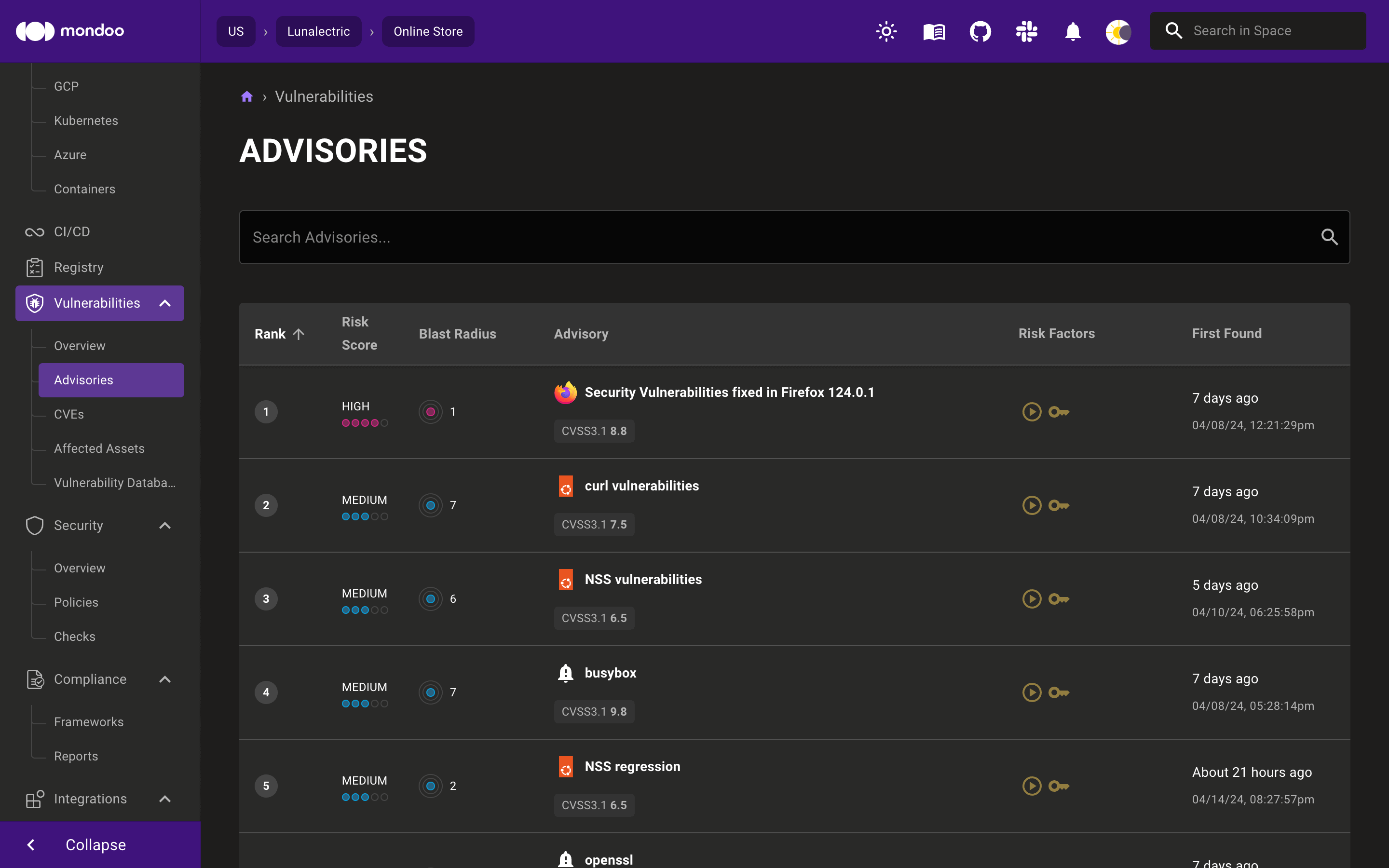The image size is (1389, 868).
Task: Check notifications via the bell icon
Action: coord(1073,31)
